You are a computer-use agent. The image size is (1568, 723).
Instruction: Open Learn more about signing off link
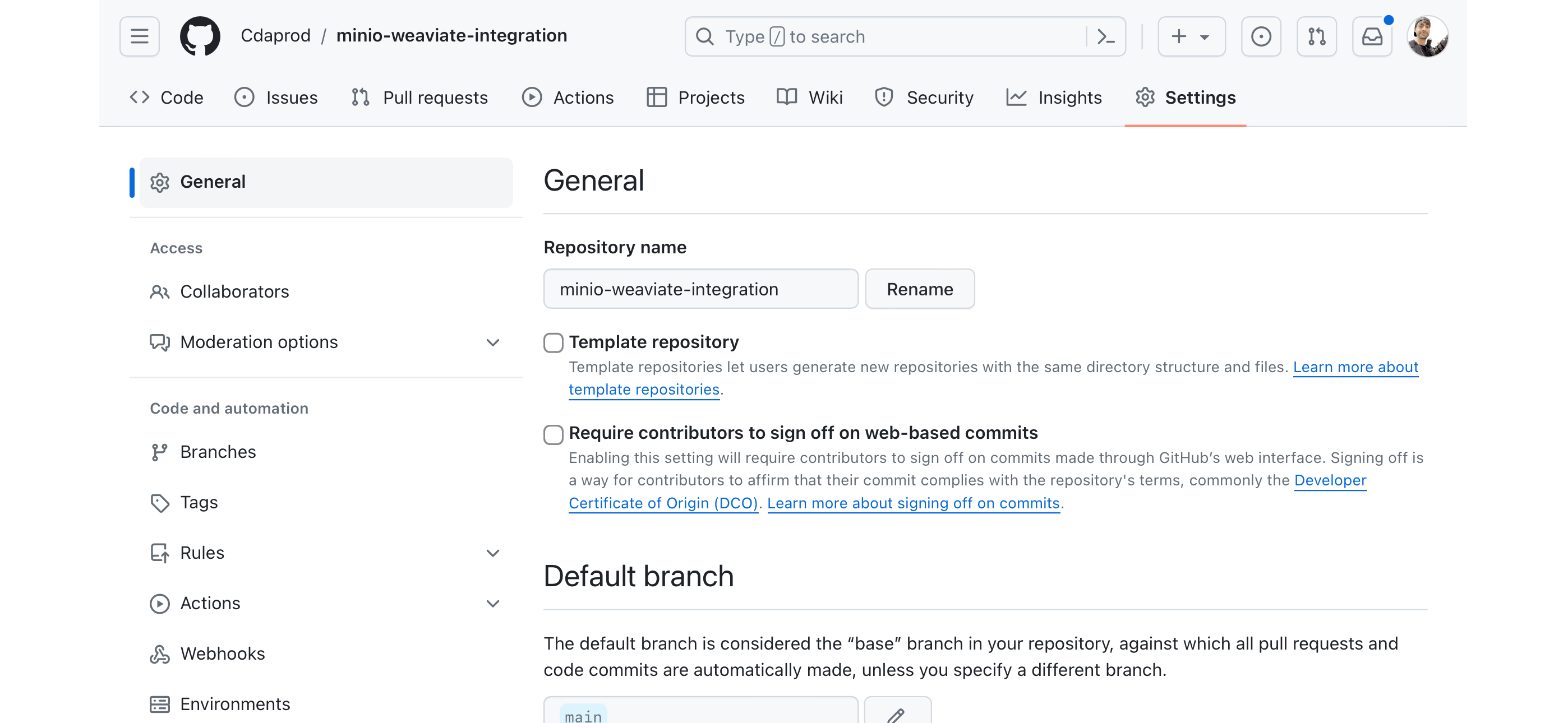(913, 503)
